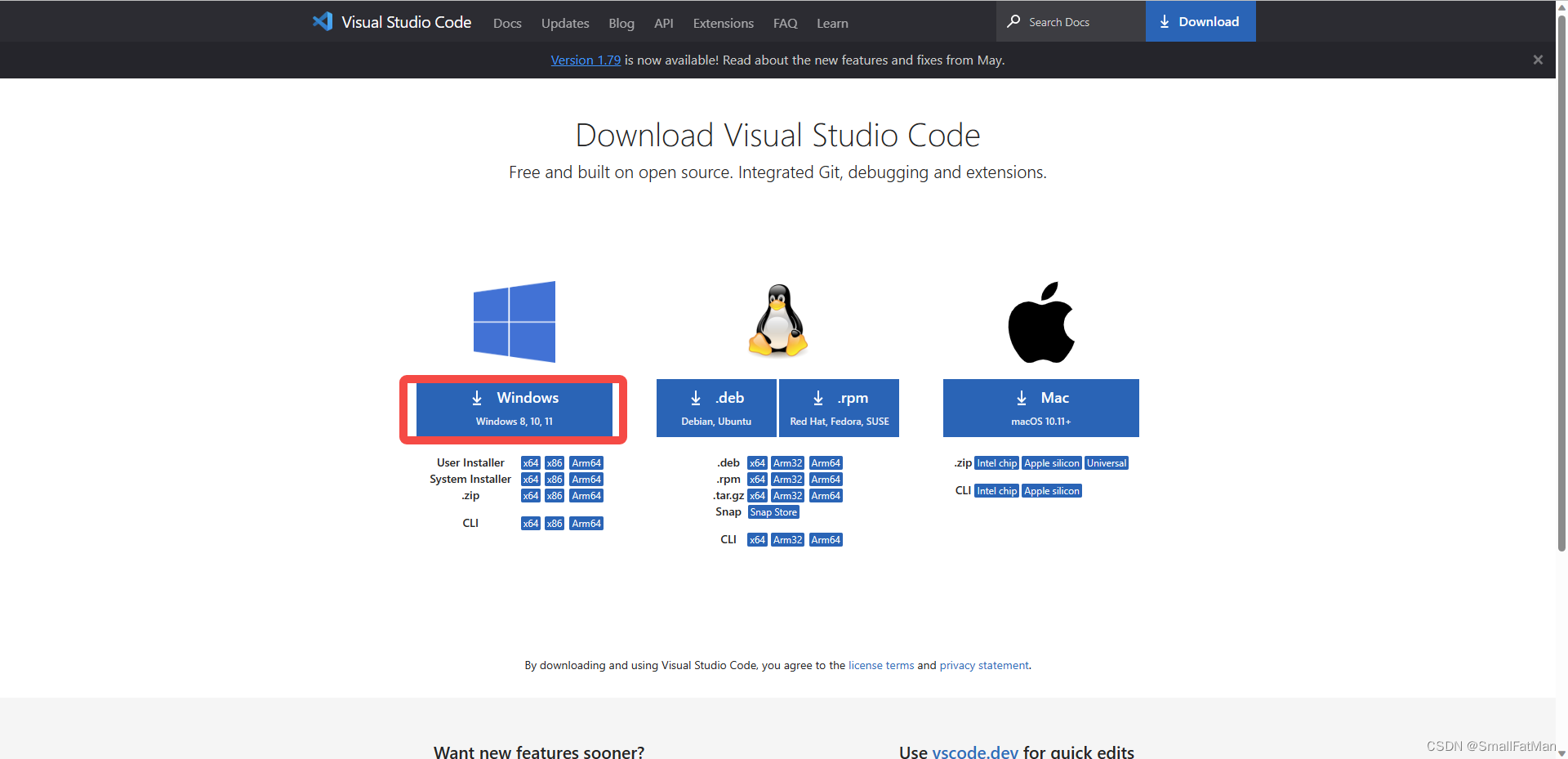Choose Linux .tar.gz x64 archive
This screenshot has height=759, width=1568.
click(x=757, y=496)
